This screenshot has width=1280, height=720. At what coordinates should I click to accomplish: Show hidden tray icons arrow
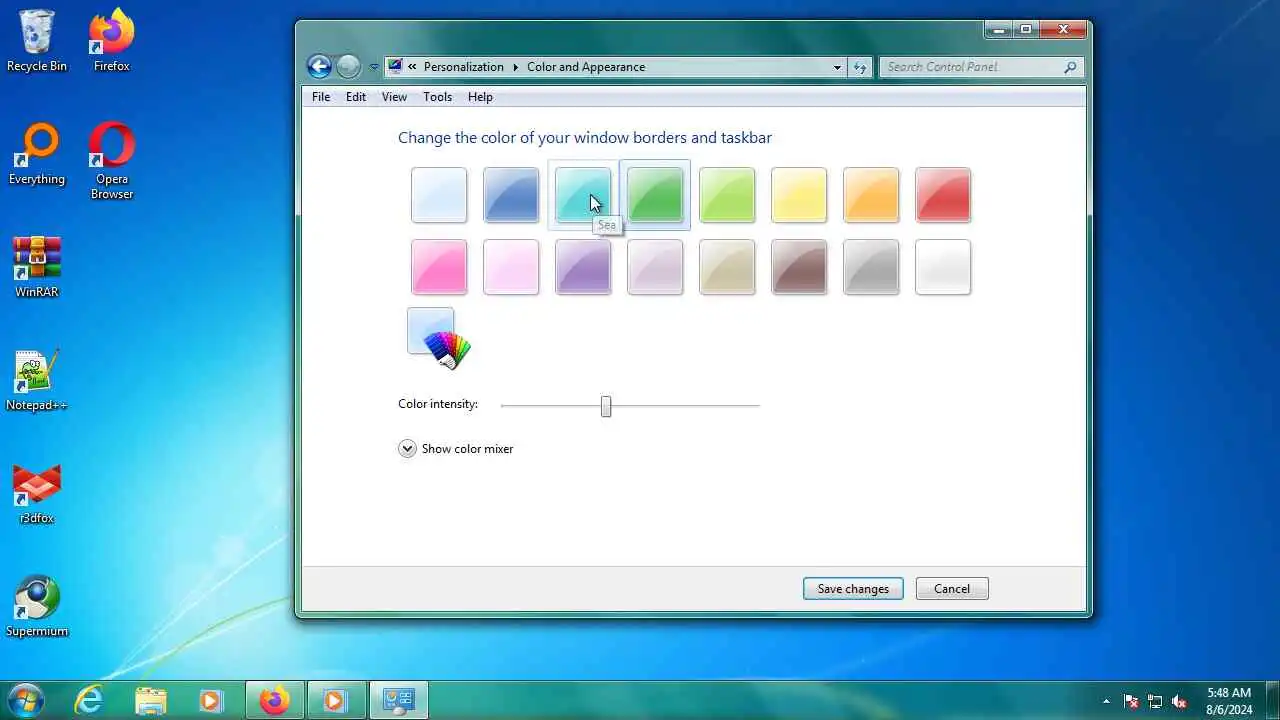coord(1106,701)
